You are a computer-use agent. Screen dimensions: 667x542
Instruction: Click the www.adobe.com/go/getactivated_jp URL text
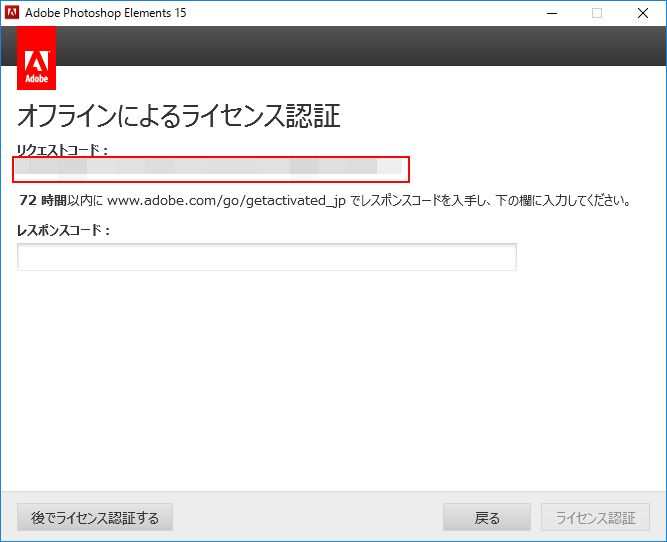226,200
